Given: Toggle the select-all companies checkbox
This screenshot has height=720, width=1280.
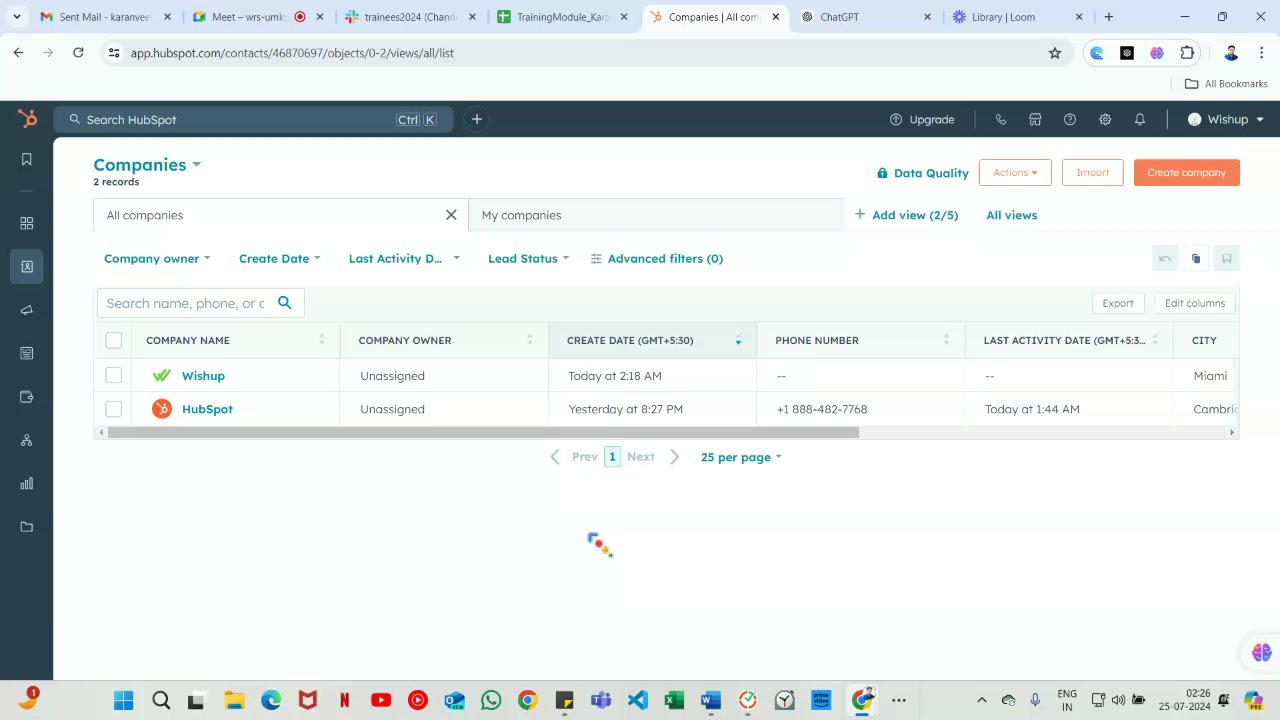Looking at the screenshot, I should pyautogui.click(x=114, y=341).
